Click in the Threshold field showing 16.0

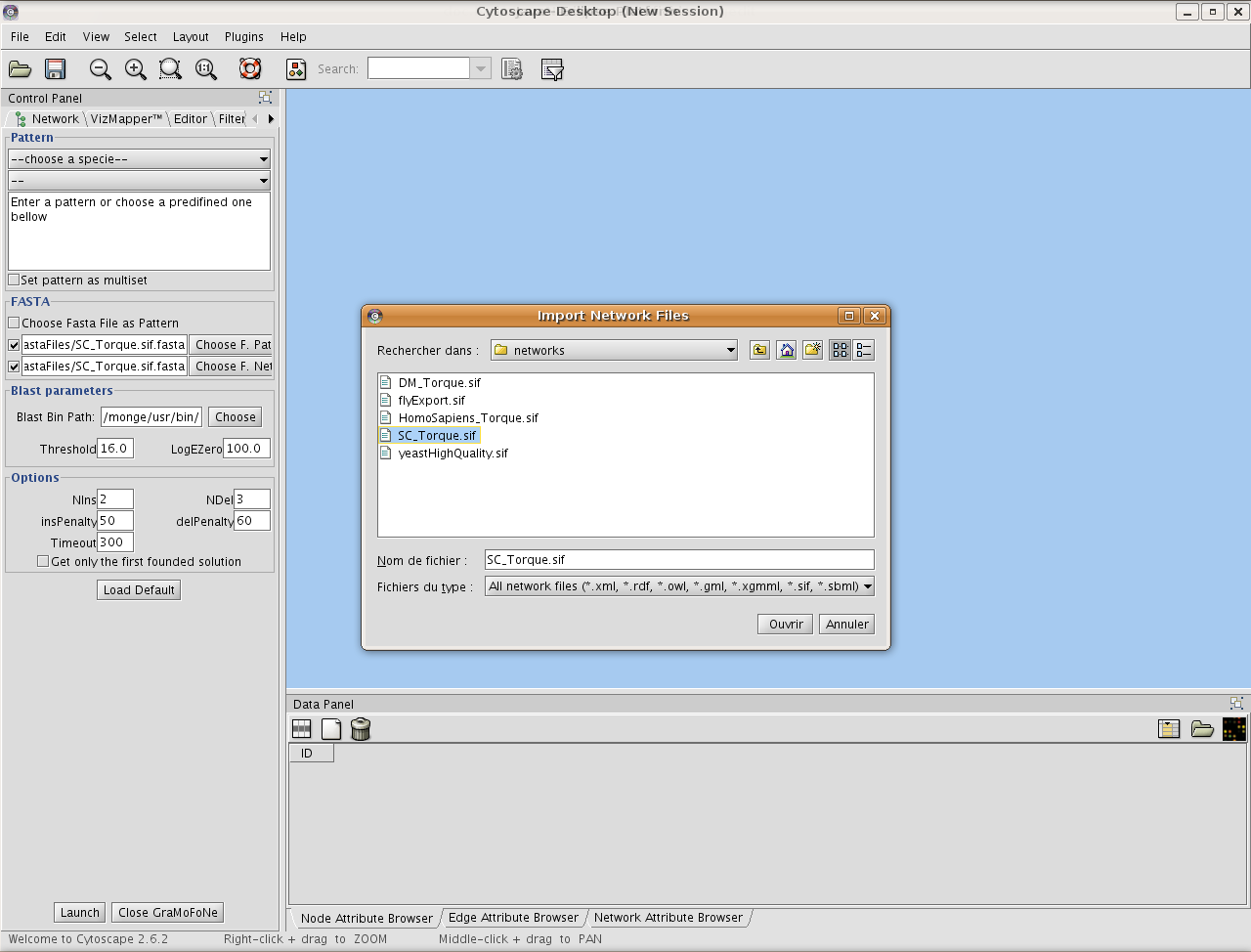[x=115, y=448]
